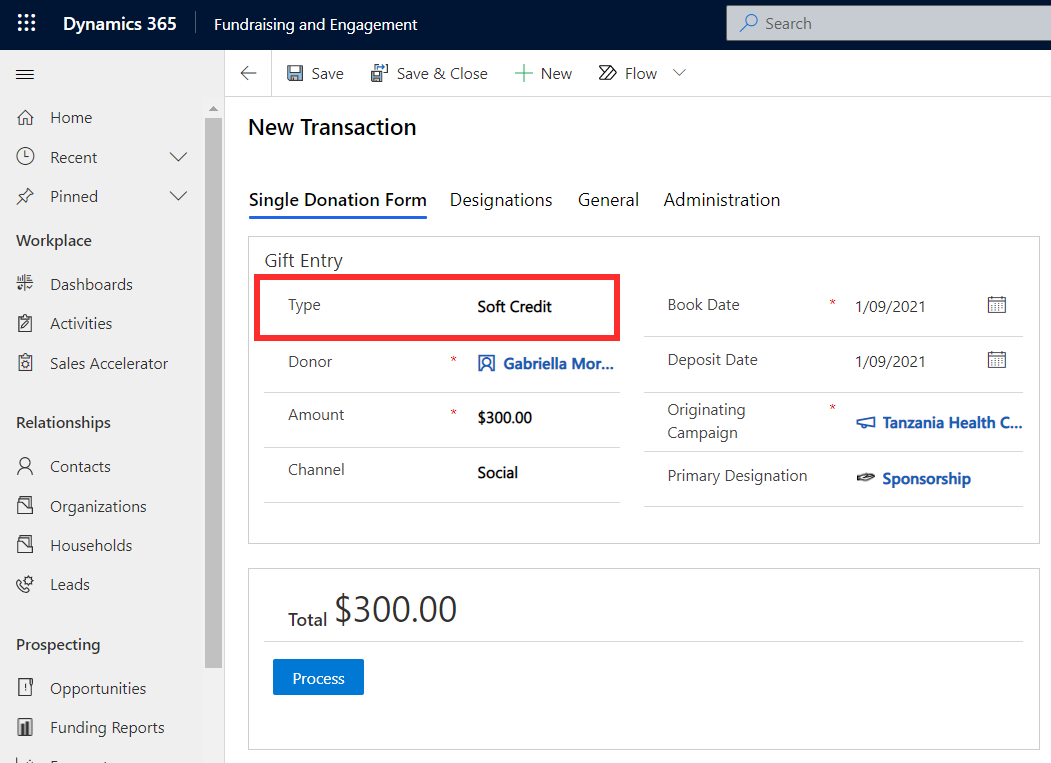
Task: Open Deposit Date calendar picker
Action: click(997, 360)
